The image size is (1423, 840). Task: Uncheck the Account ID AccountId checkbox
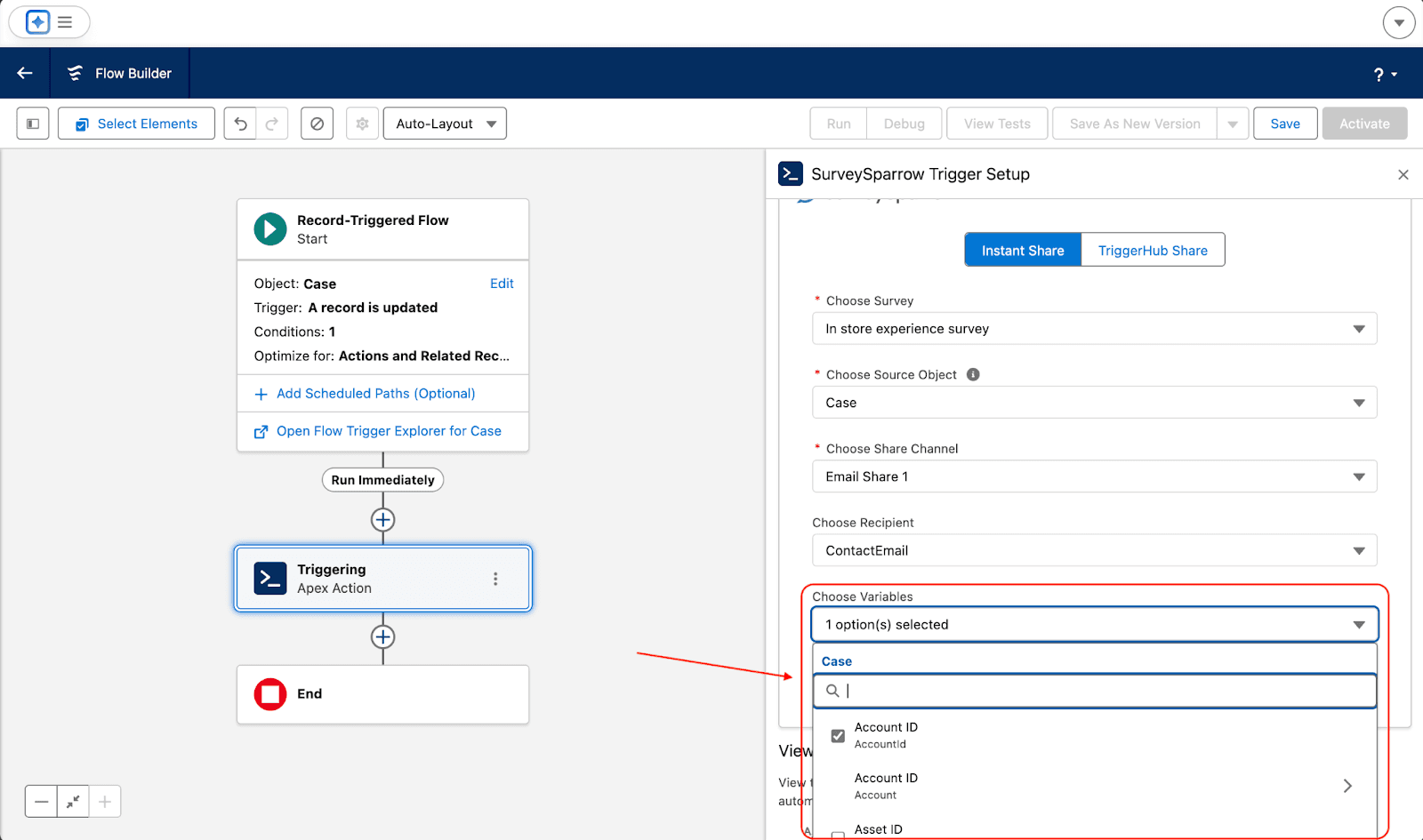tap(838, 735)
